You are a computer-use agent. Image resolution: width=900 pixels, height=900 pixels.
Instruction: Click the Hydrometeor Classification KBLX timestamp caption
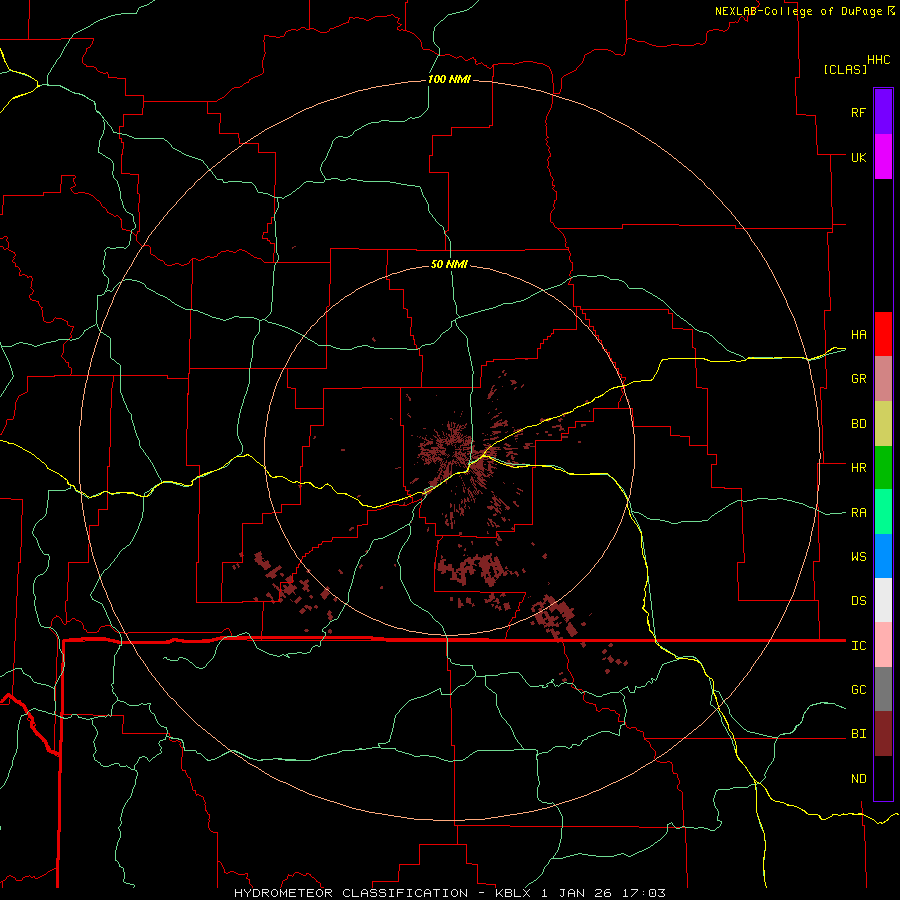coord(449,893)
